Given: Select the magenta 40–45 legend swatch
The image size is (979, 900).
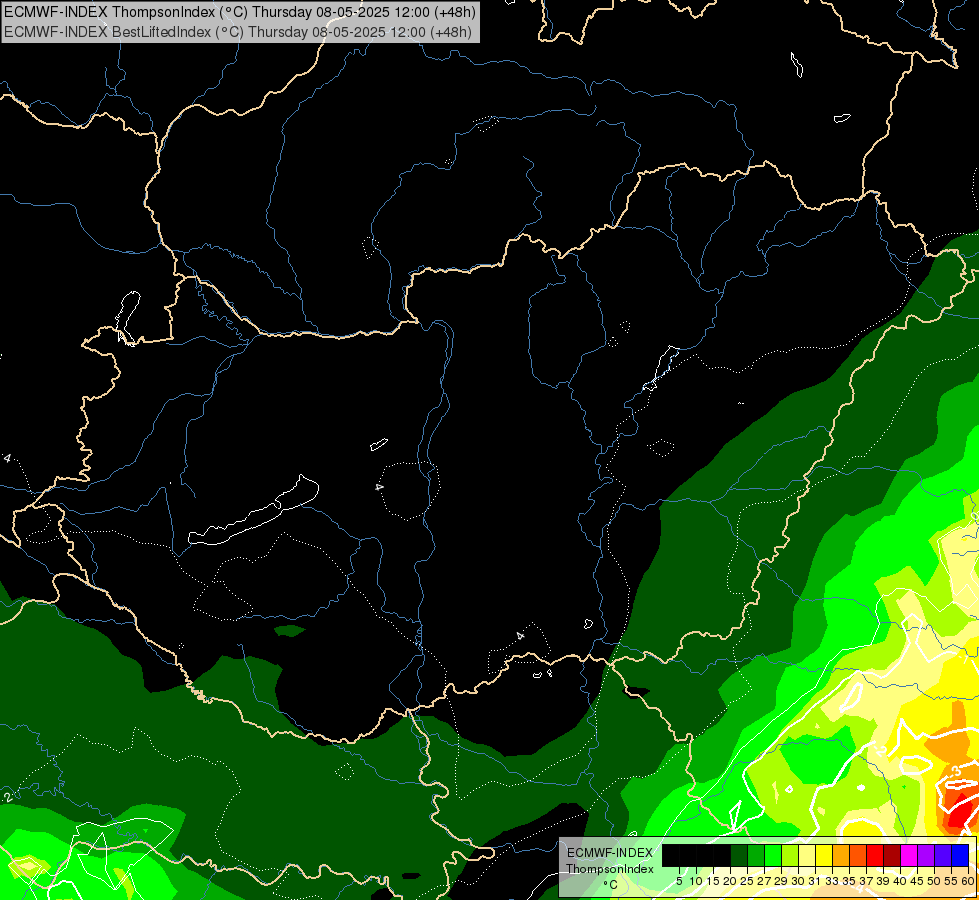Looking at the screenshot, I should tap(909, 855).
